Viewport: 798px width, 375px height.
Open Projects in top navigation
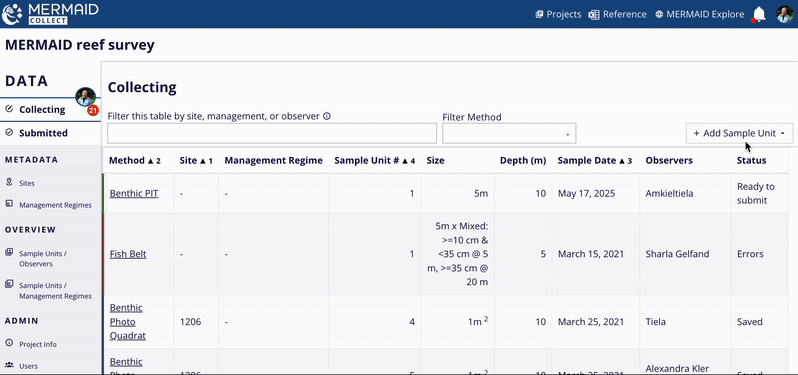pyautogui.click(x=558, y=14)
